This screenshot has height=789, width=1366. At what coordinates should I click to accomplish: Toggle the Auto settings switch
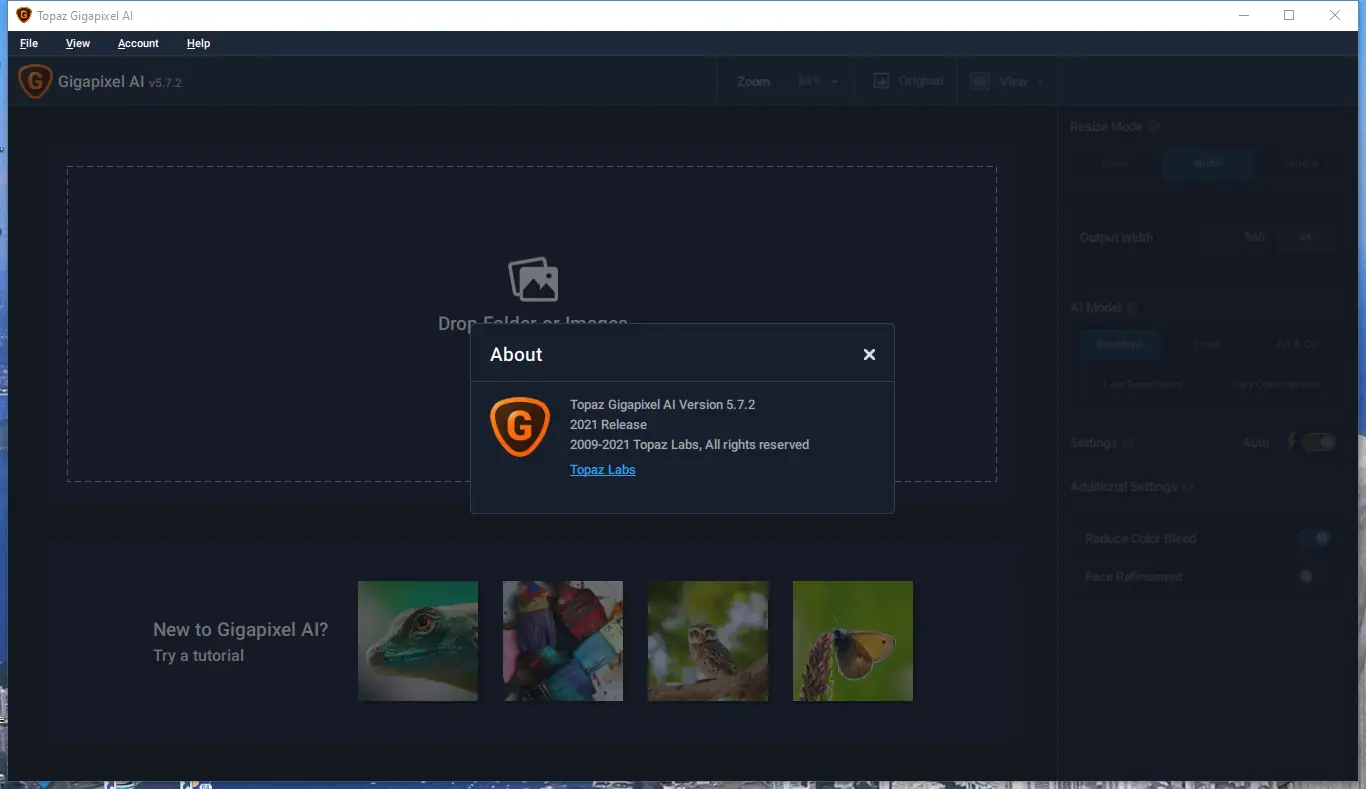click(x=1319, y=442)
